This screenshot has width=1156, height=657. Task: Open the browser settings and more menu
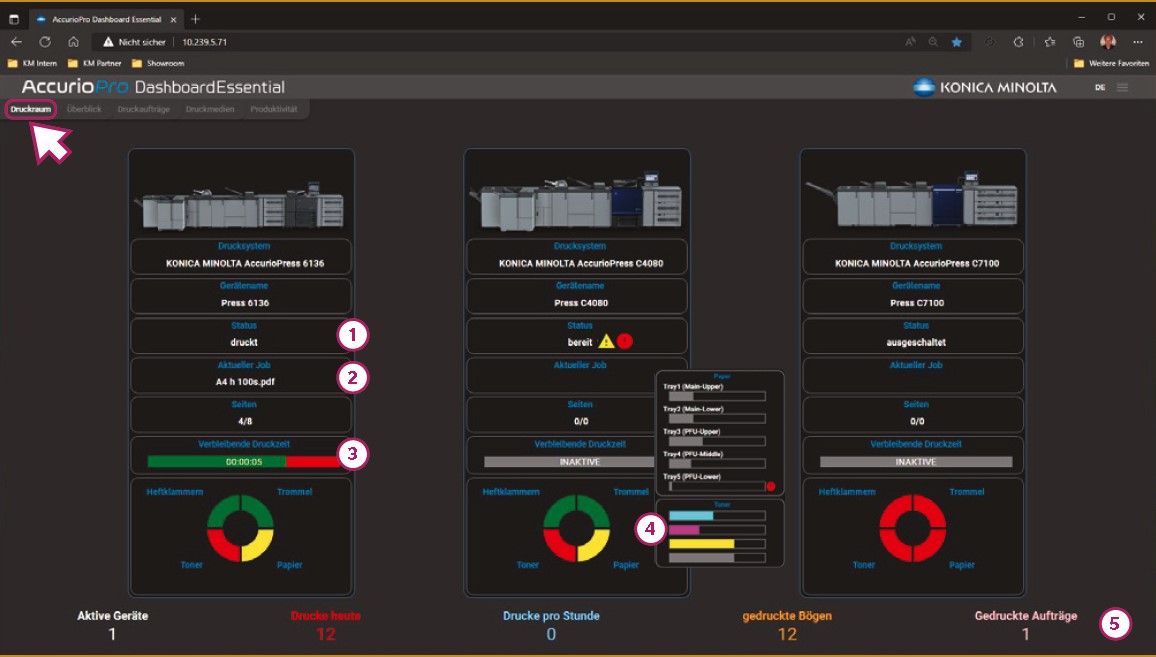[1138, 42]
